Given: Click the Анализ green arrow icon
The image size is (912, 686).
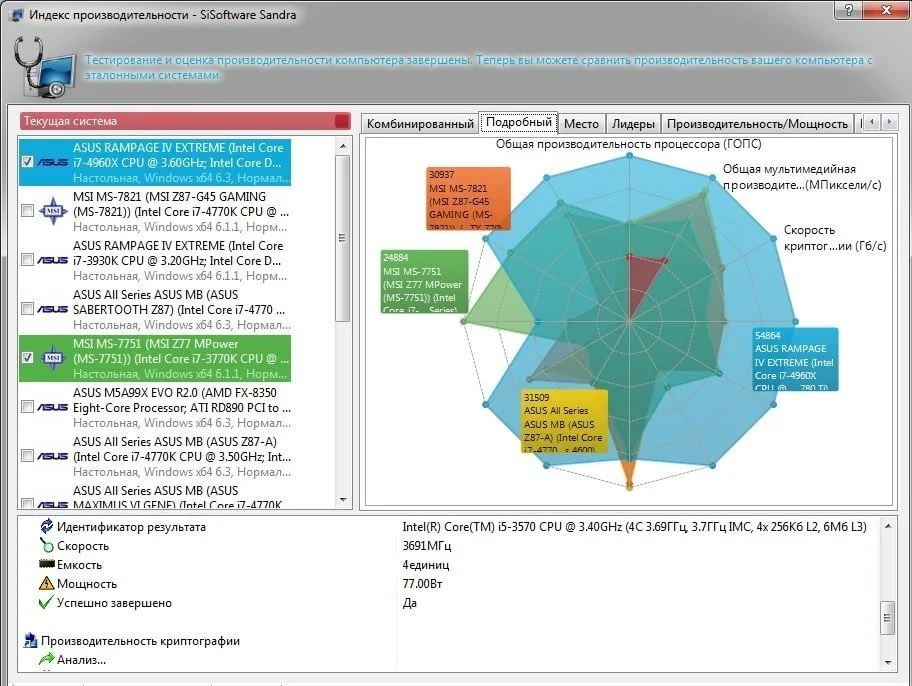Looking at the screenshot, I should [x=47, y=659].
